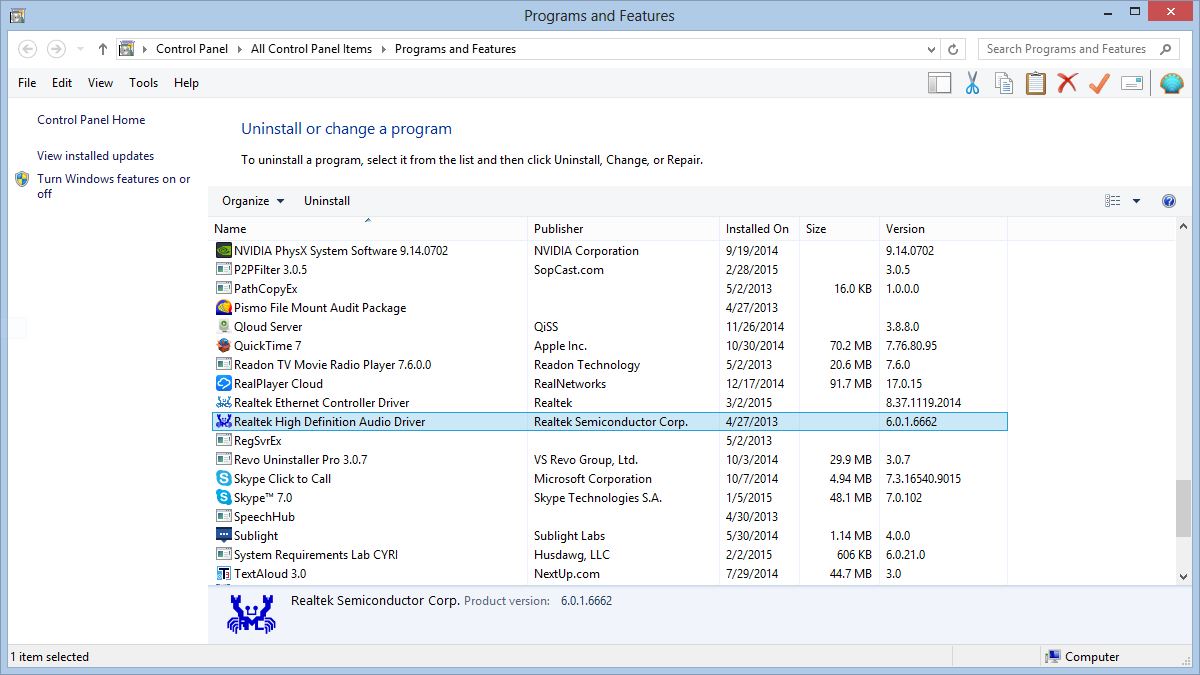The image size is (1200, 675).
Task: Click the search magnifier icon
Action: 1166,49
